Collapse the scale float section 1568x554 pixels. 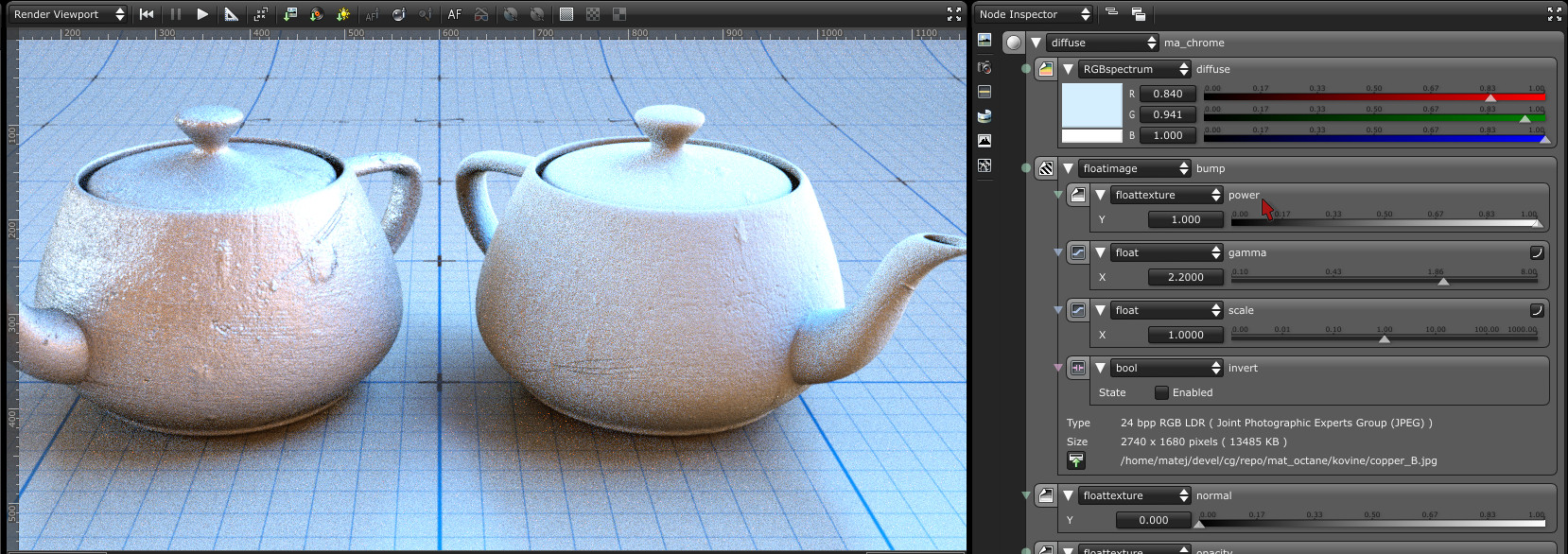point(1100,310)
